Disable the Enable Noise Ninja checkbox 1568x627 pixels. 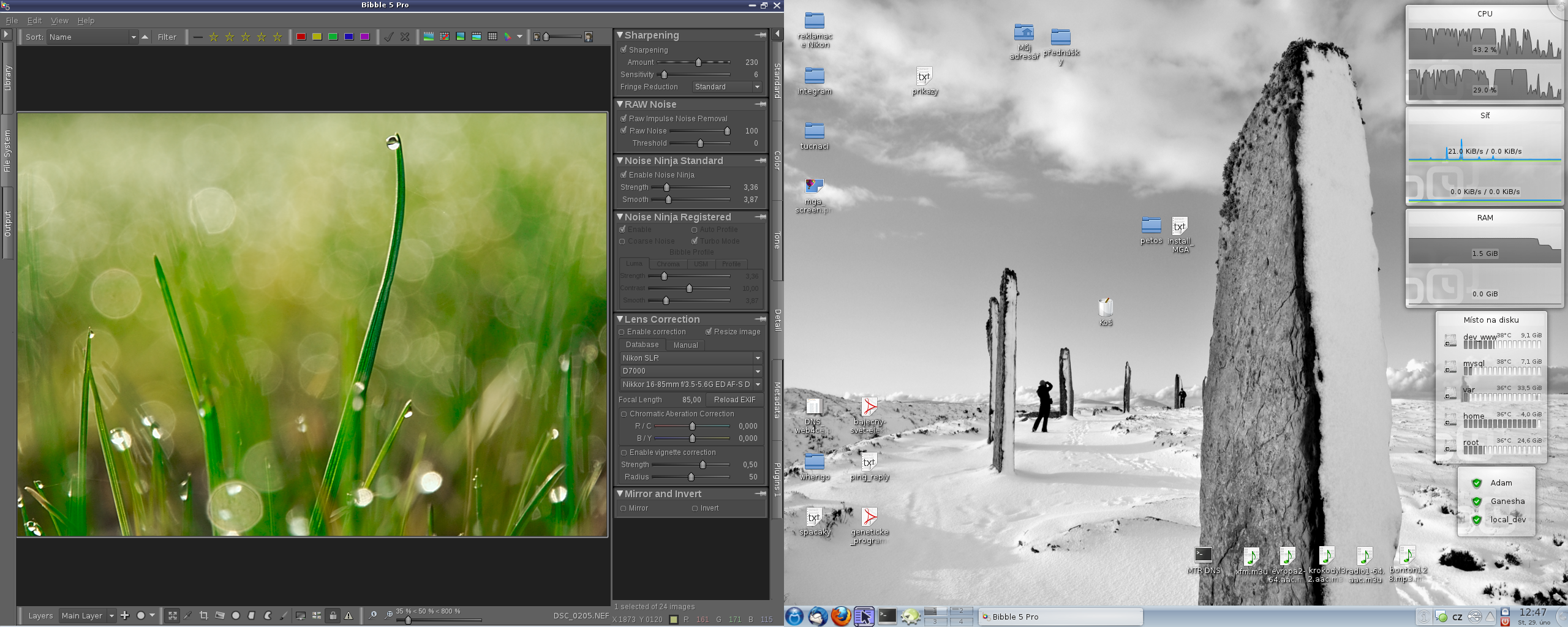tap(624, 175)
